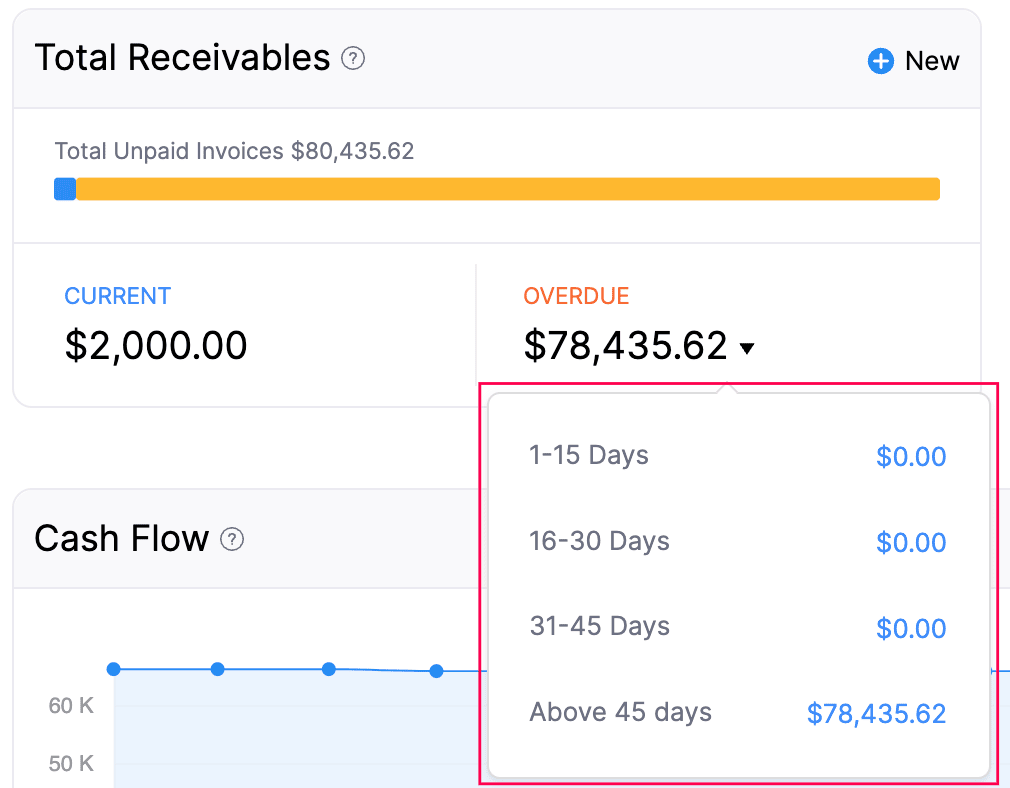
Task: Click the question mark icon beside Cash Flow
Action: tap(233, 540)
